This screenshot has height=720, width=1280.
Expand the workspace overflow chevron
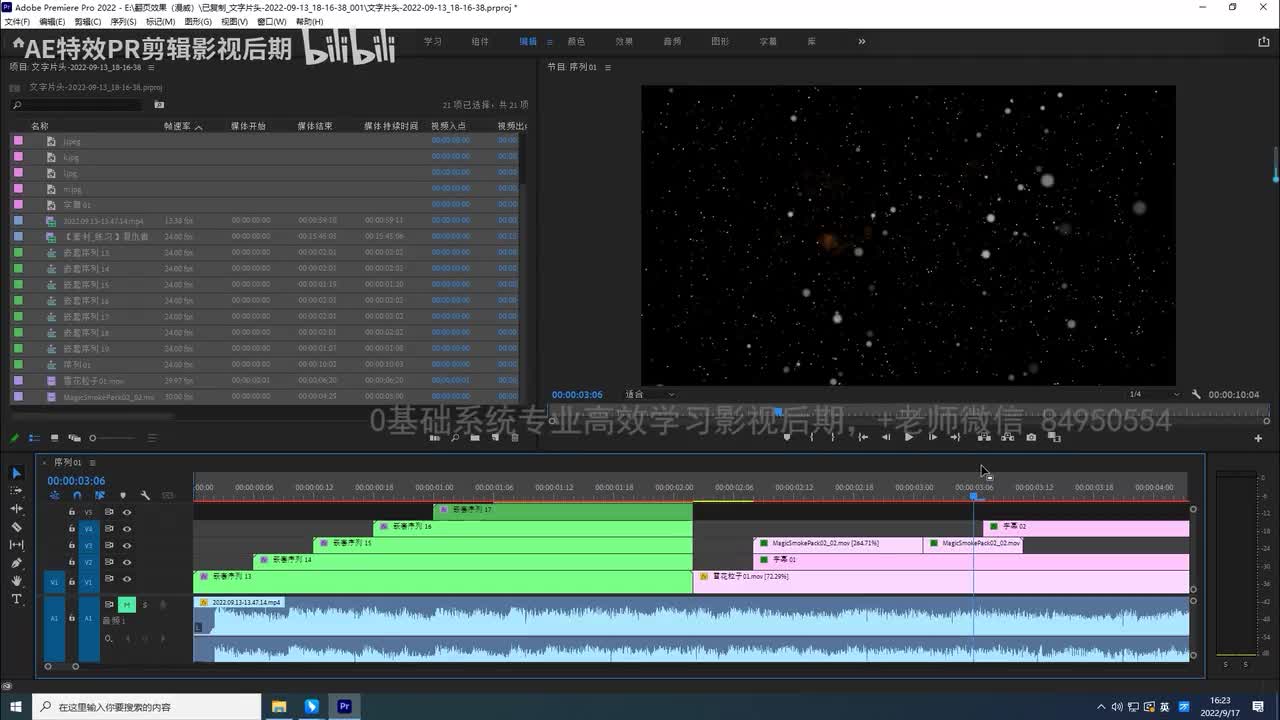pos(861,42)
